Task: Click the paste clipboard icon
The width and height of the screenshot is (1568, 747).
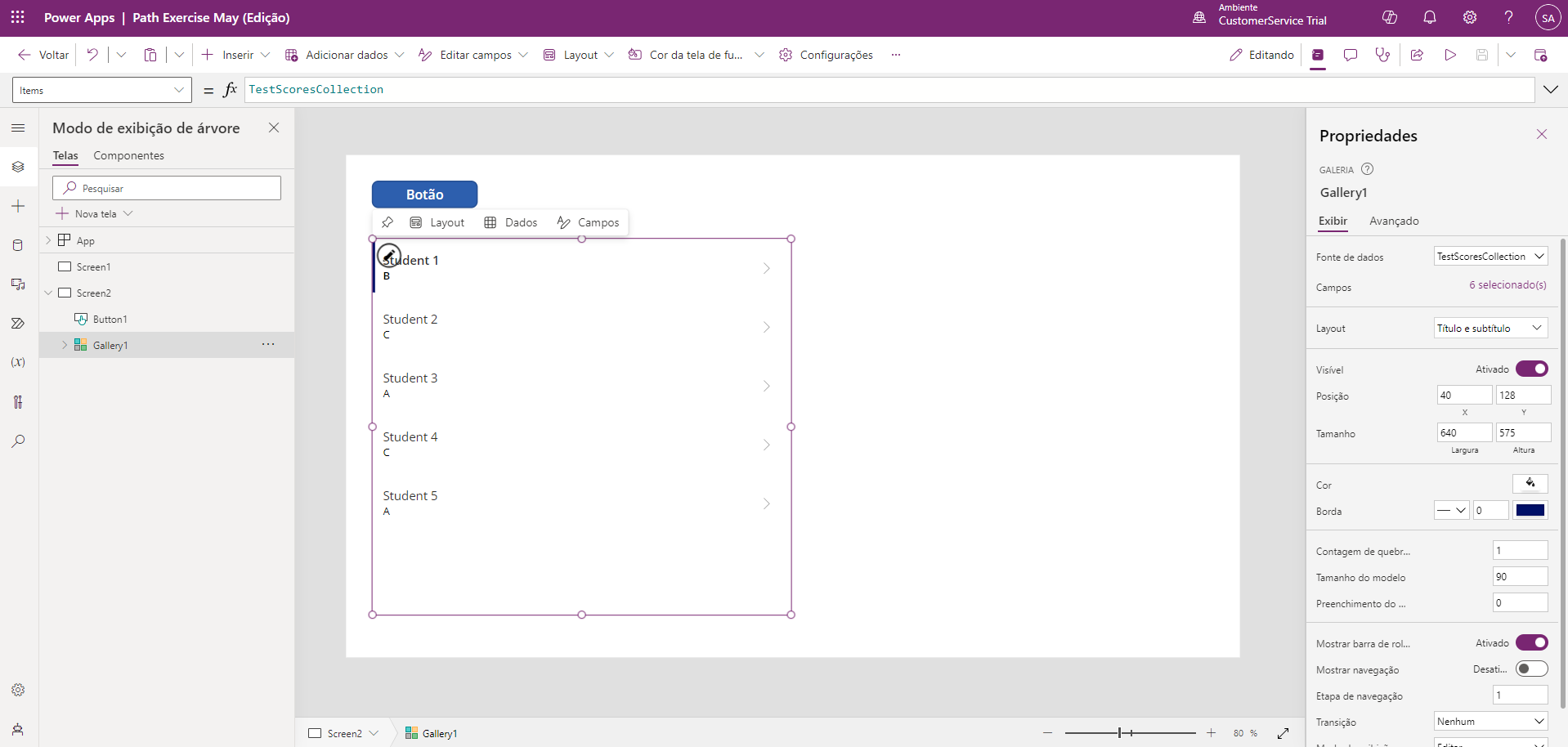Action: 150,55
